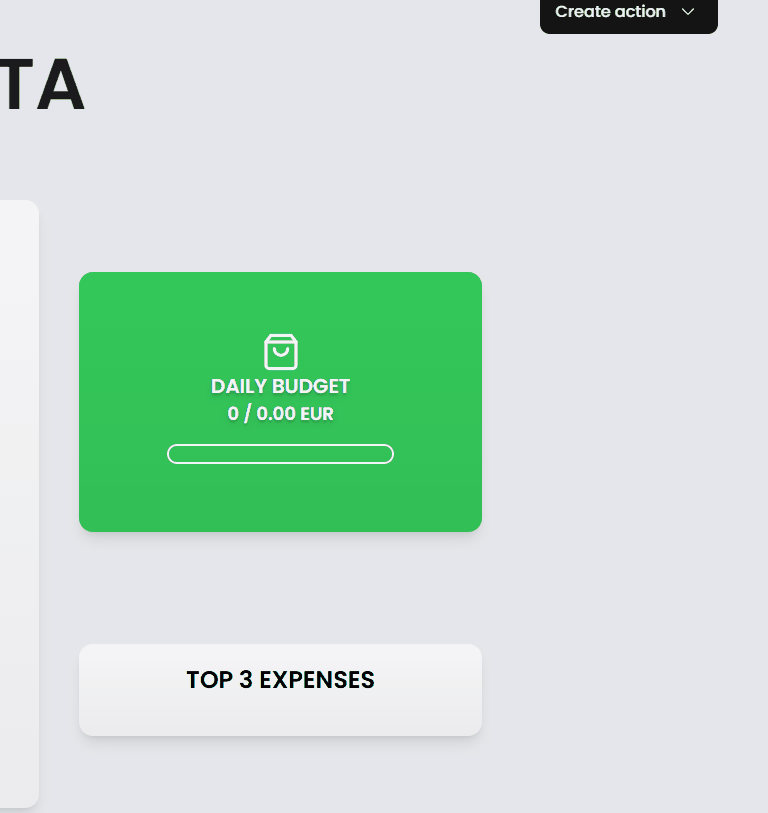Click the word BUDGET on the green card
The width and height of the screenshot is (768, 813).
[x=311, y=386]
